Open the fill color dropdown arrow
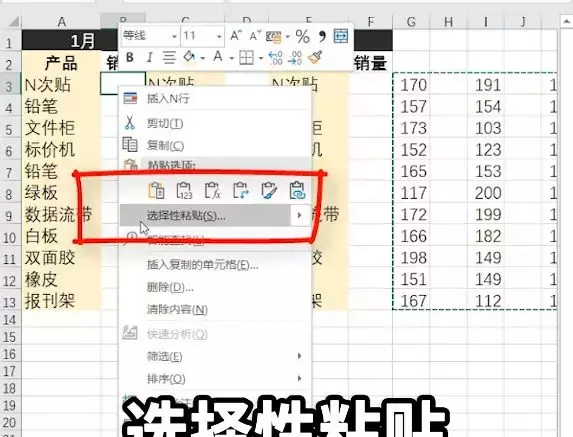 [202, 58]
